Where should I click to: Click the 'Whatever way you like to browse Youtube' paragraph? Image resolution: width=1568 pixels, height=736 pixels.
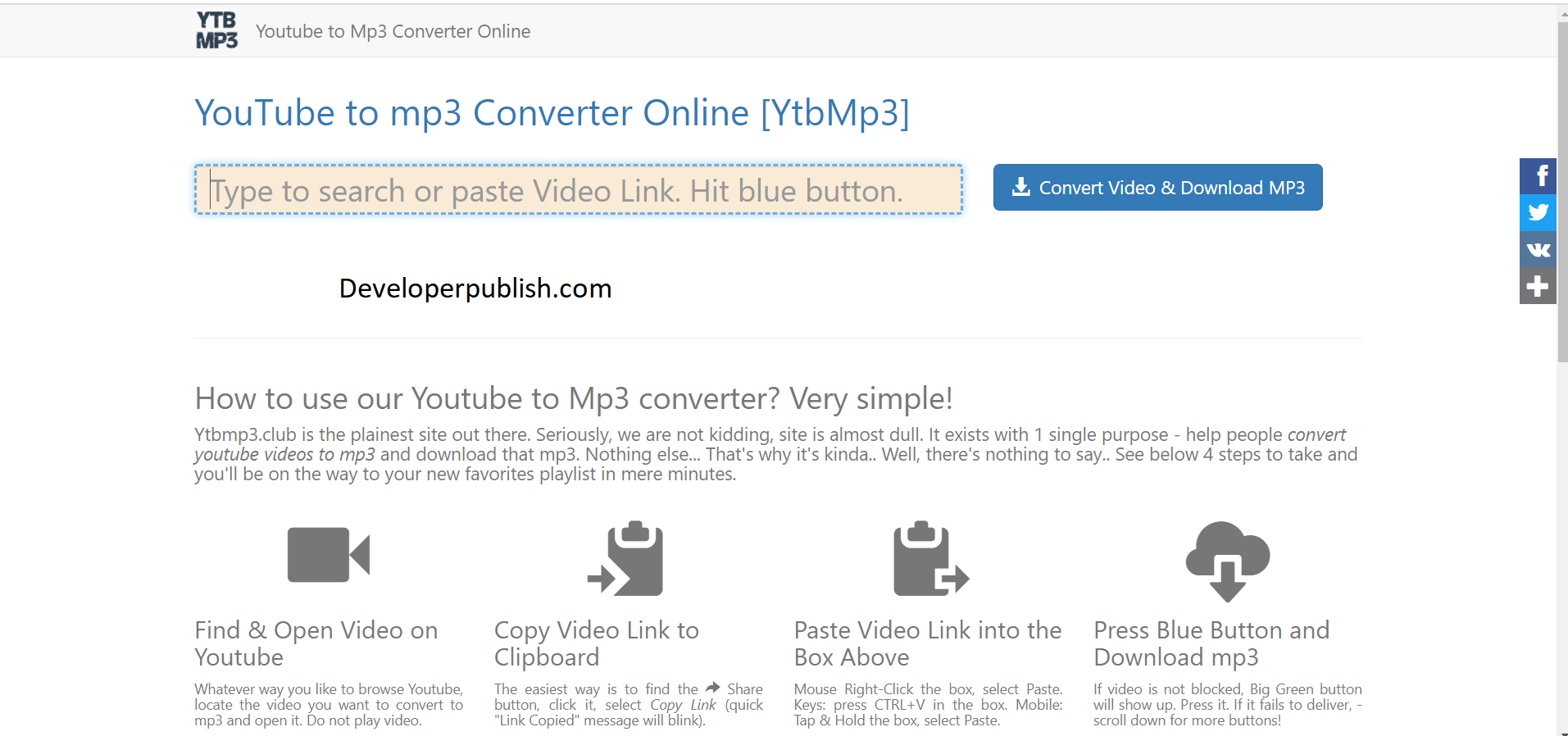[329, 705]
